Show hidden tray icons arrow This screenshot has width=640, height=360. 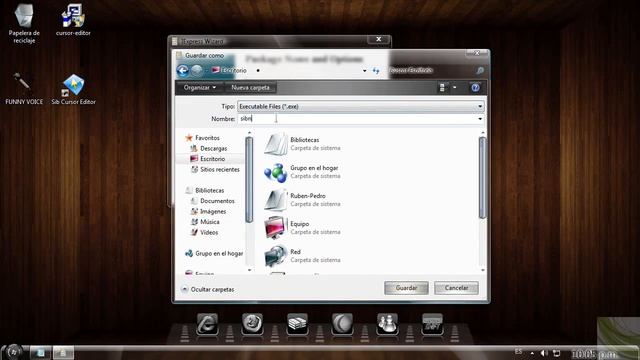click(x=532, y=353)
